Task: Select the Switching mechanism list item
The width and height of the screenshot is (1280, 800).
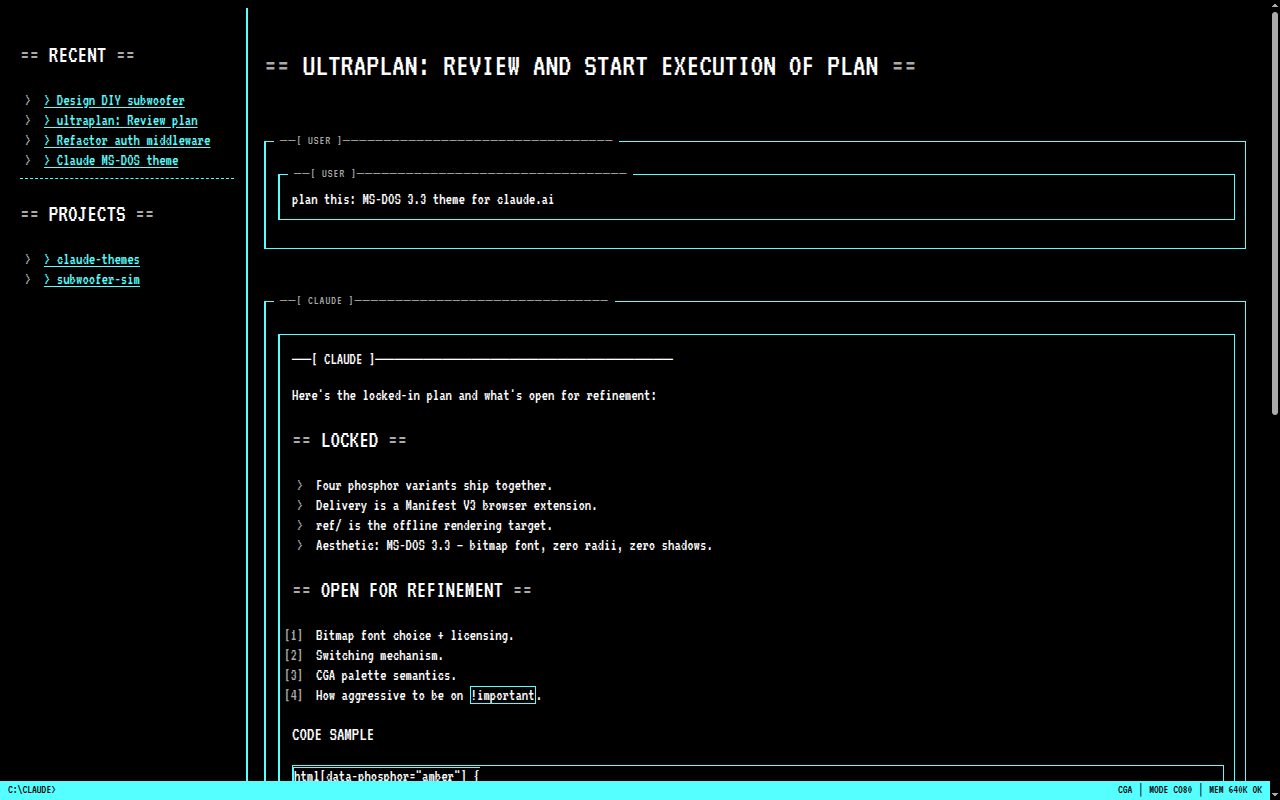Action: [x=379, y=656]
